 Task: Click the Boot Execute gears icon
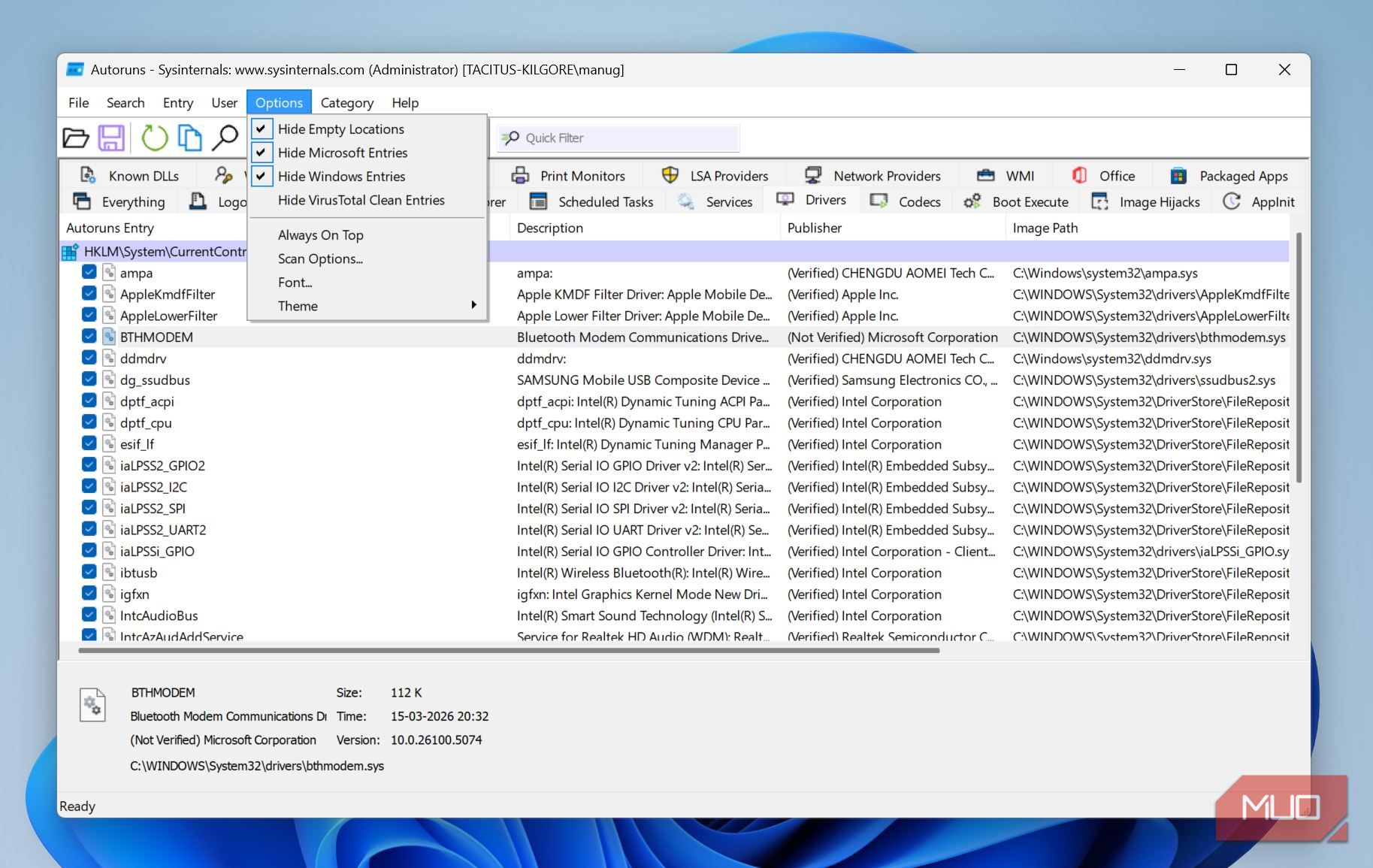[x=972, y=201]
